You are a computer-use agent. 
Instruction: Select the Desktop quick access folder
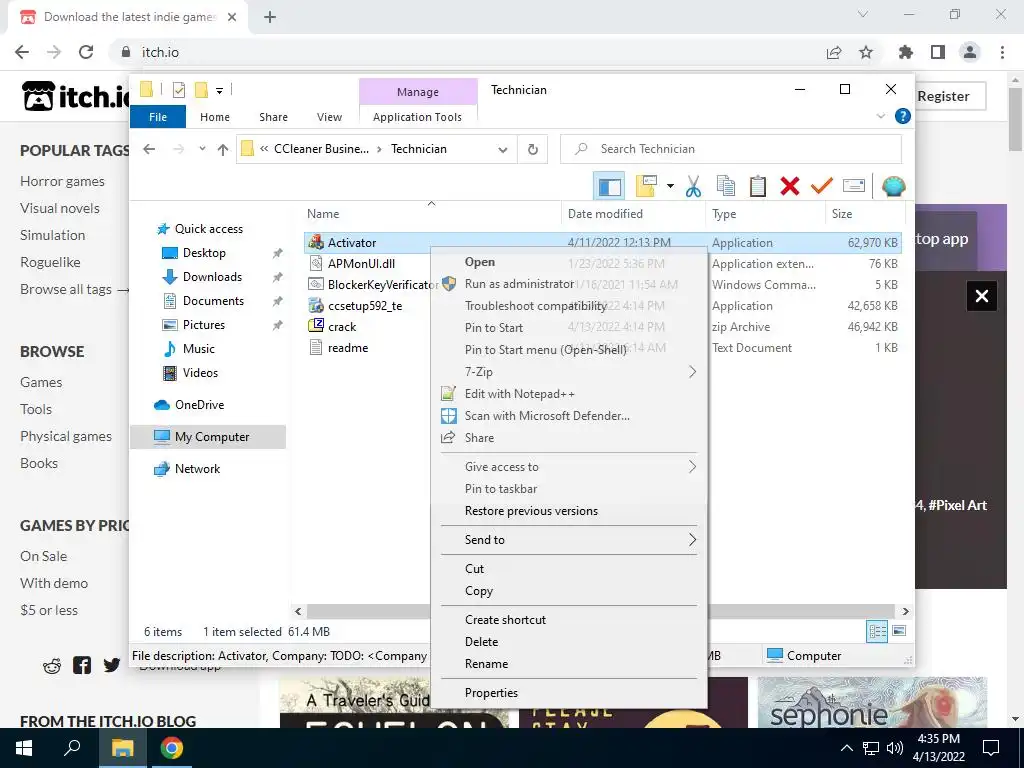[204, 253]
